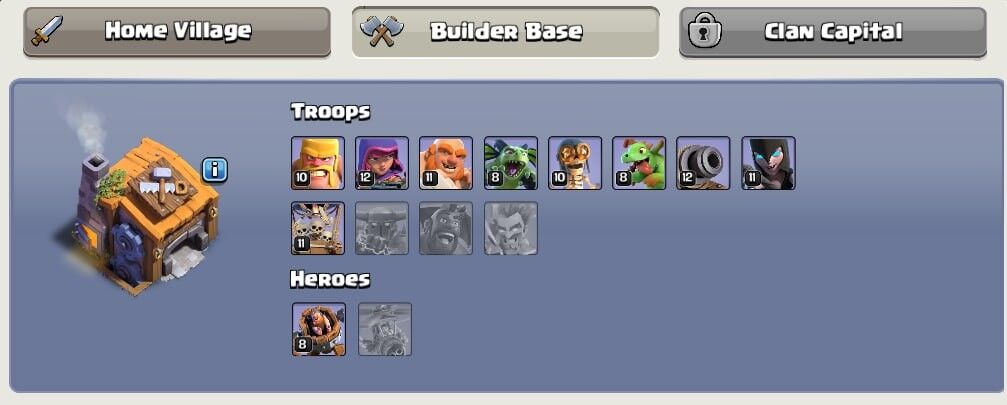
Task: Tap the locked Hog Glider icon
Action: (x=446, y=228)
